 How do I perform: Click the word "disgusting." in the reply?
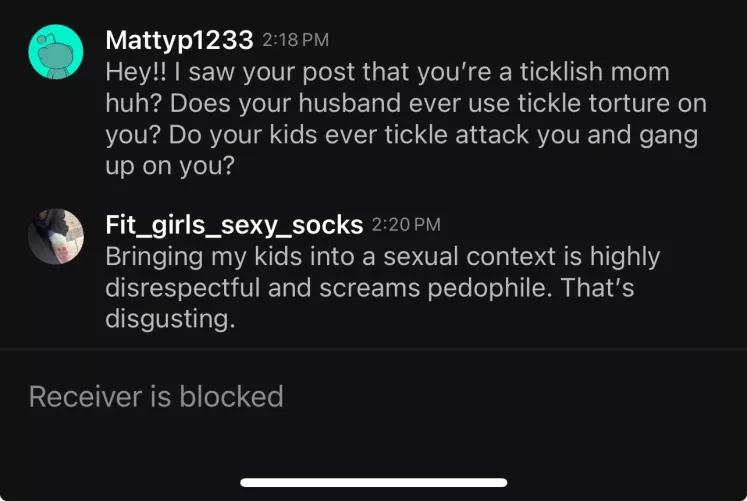pyautogui.click(x=170, y=320)
